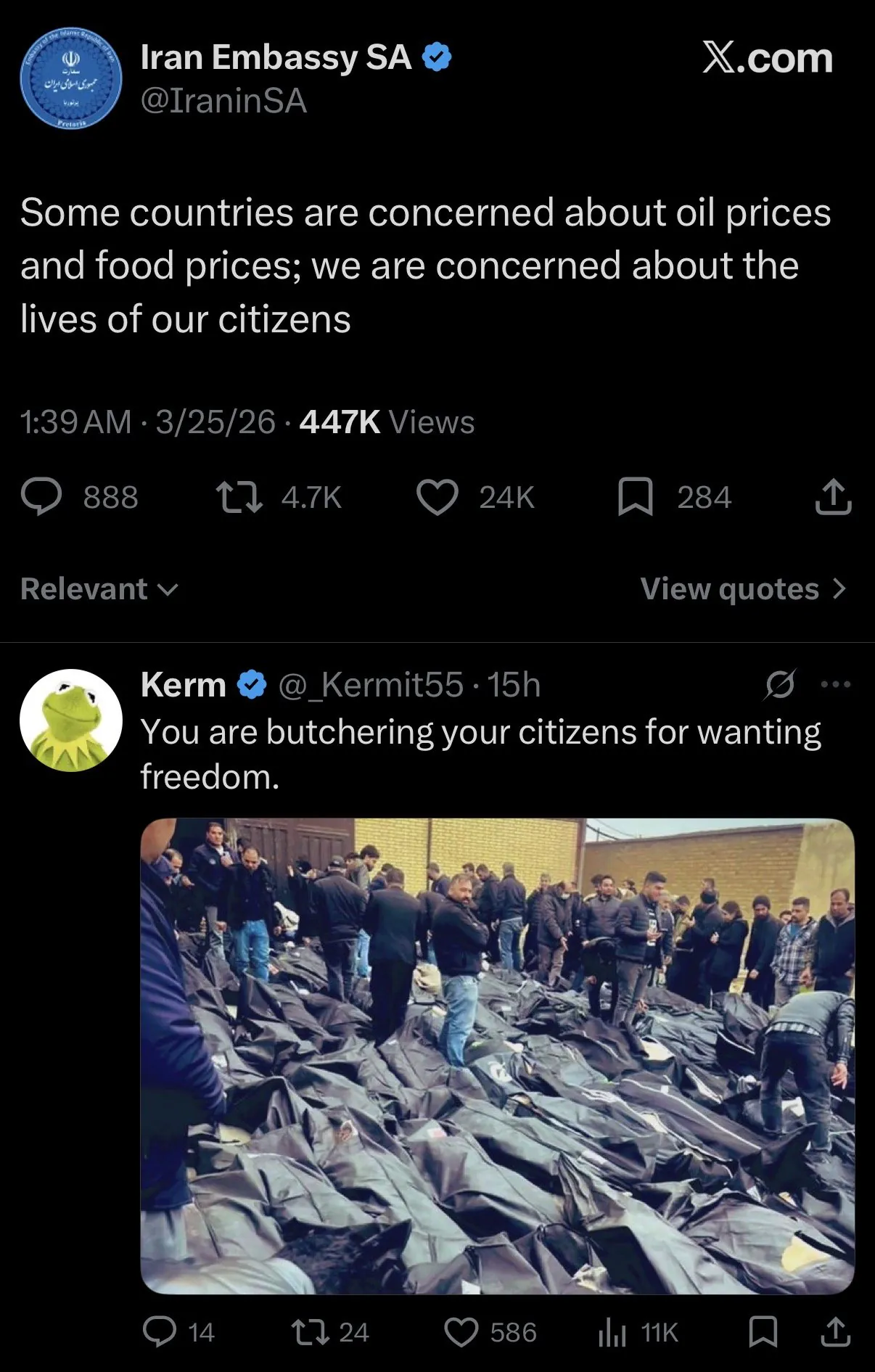This screenshot has height=1372, width=875.
Task: Expand the Relevant sort dropdown
Action: click(x=99, y=588)
